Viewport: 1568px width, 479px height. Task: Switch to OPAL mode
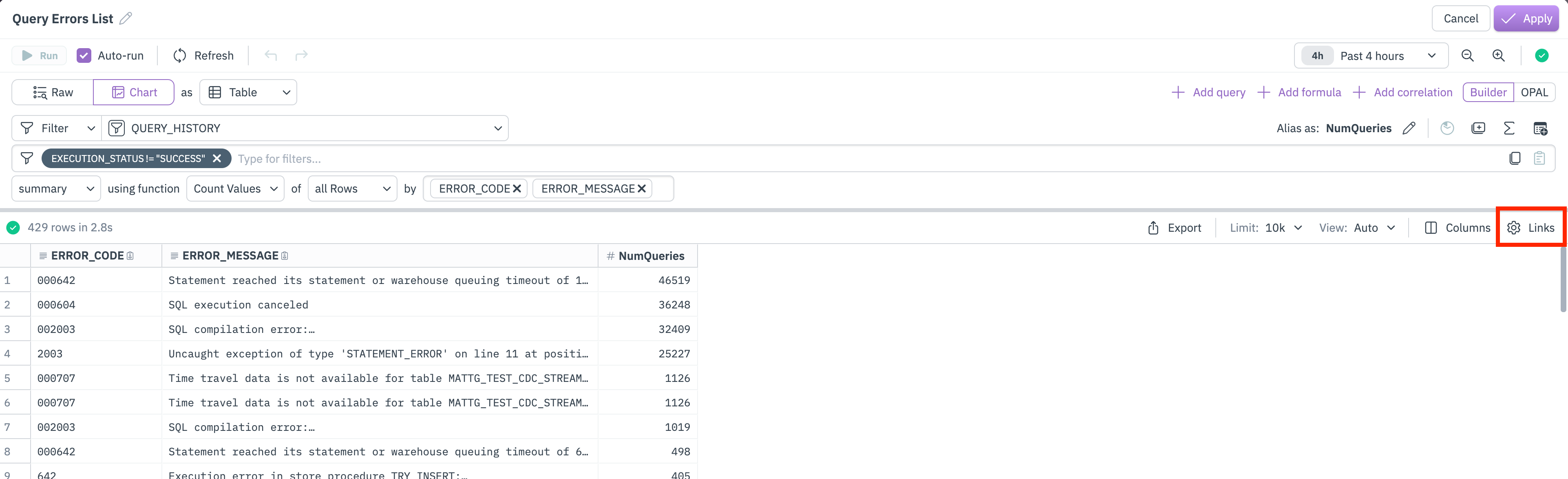1534,92
